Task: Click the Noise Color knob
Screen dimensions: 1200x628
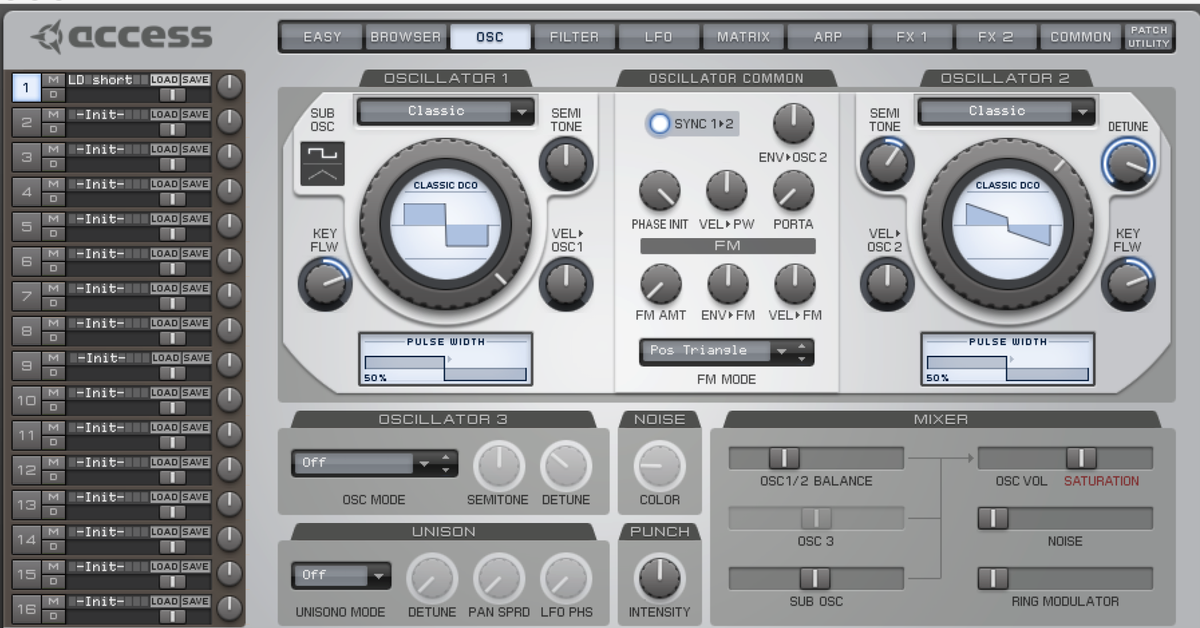Action: (660, 466)
